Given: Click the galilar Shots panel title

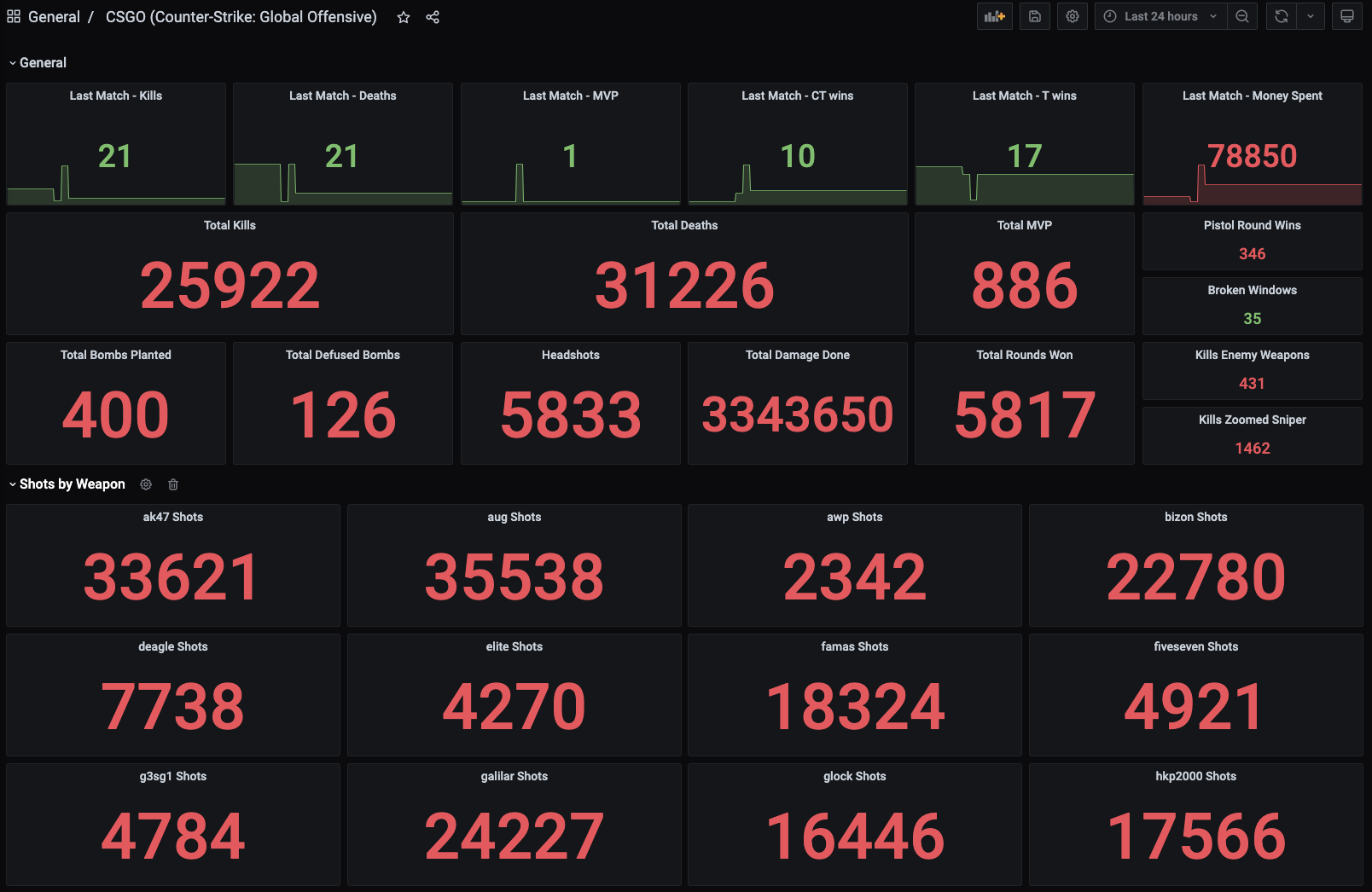Looking at the screenshot, I should [514, 776].
